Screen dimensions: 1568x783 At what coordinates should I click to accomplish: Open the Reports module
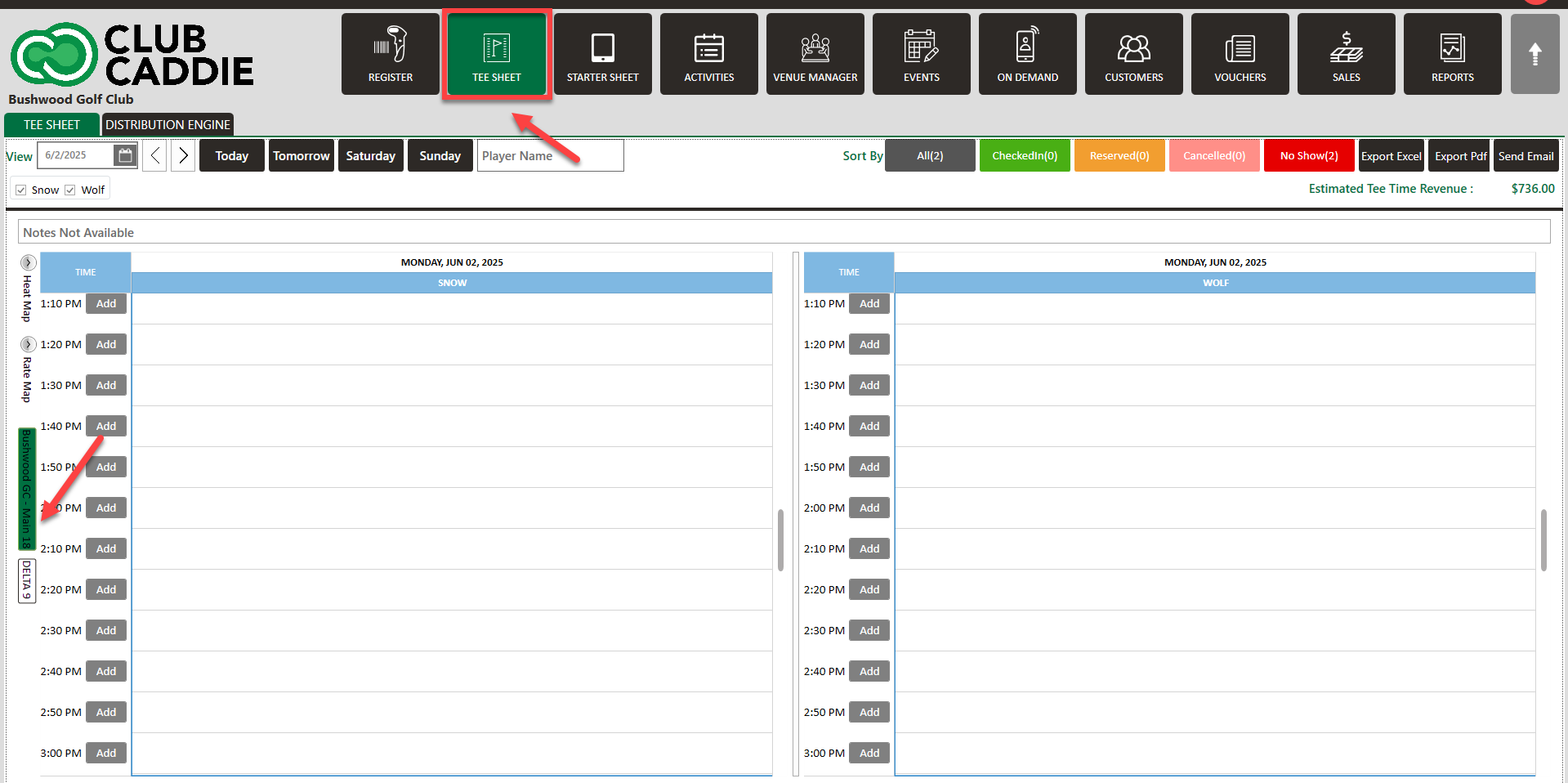1453,54
